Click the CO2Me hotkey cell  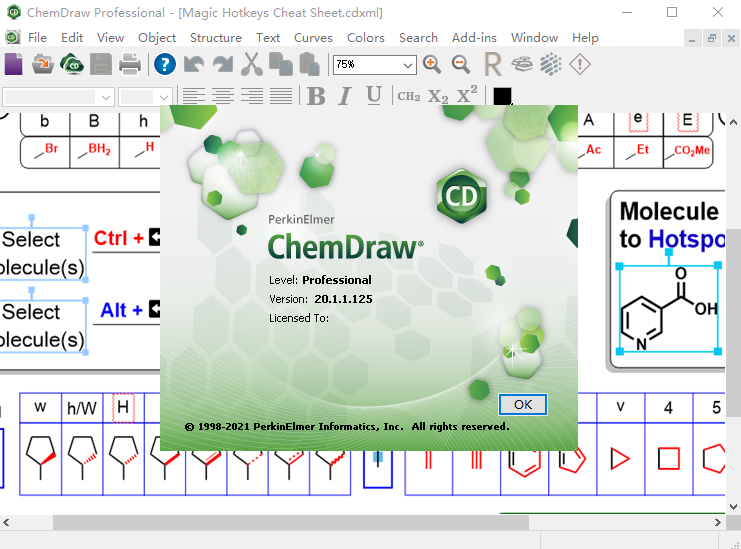point(688,152)
